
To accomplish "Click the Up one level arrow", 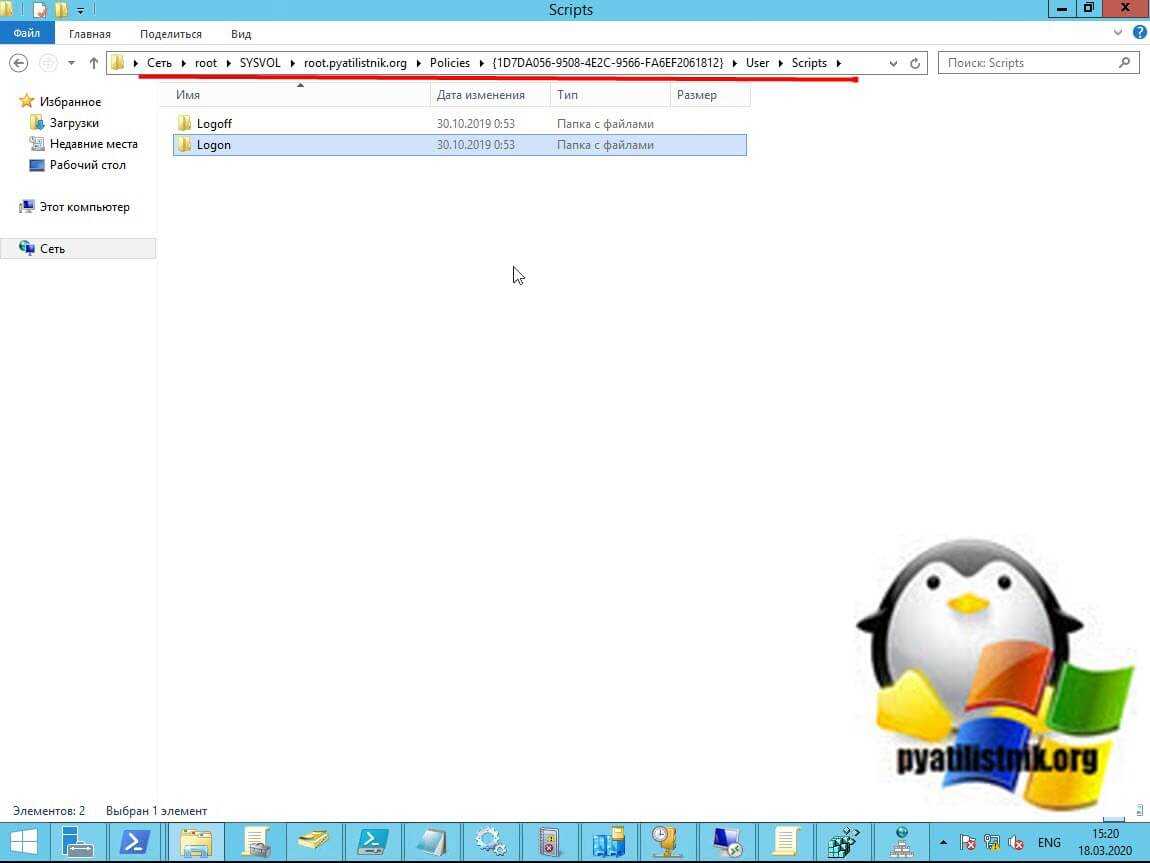I will [94, 63].
